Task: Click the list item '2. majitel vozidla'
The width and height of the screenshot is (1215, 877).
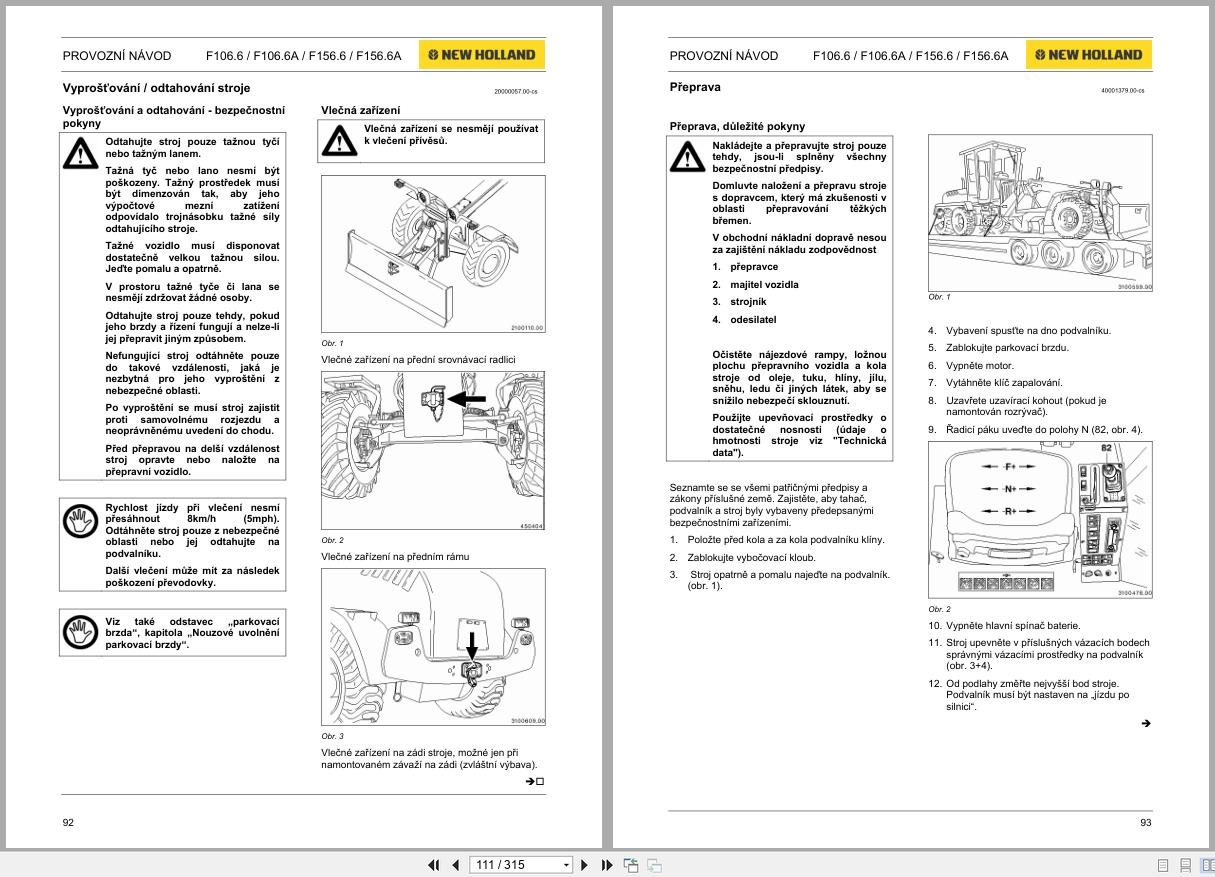Action: click(x=755, y=285)
